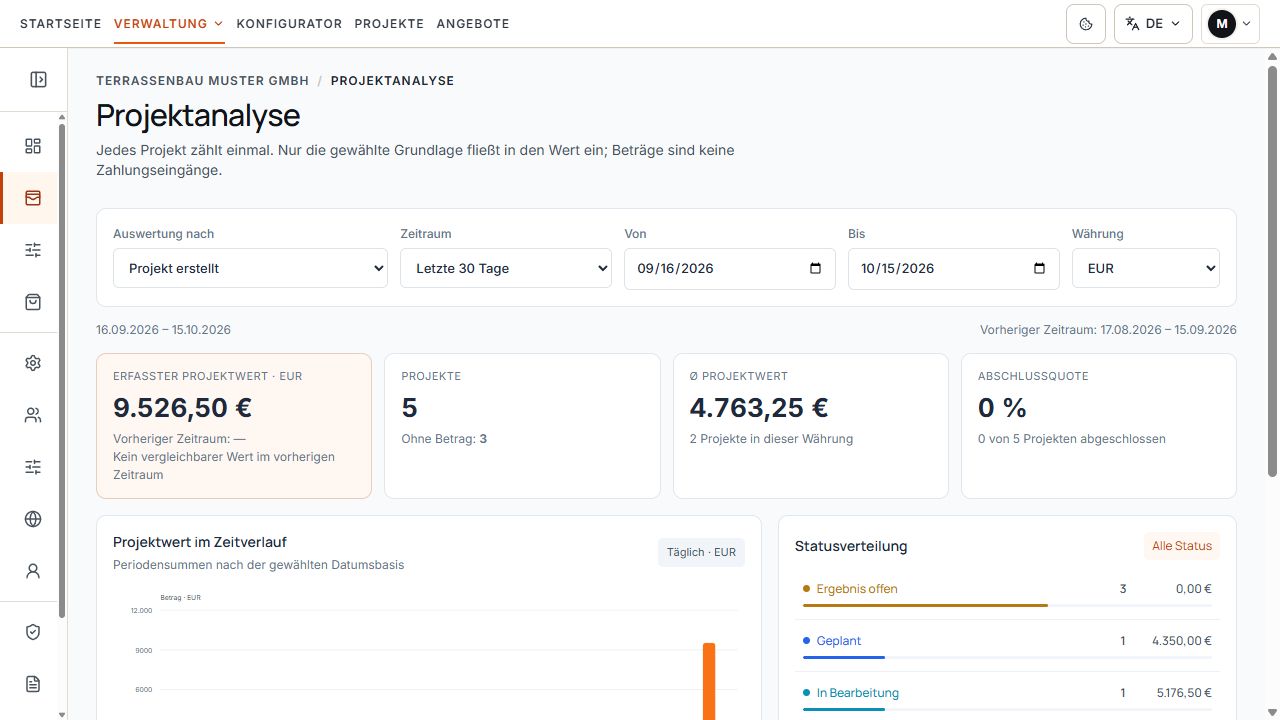Click the Abschlussquote card showing 0 %
The width and height of the screenshot is (1280, 720).
(1099, 426)
